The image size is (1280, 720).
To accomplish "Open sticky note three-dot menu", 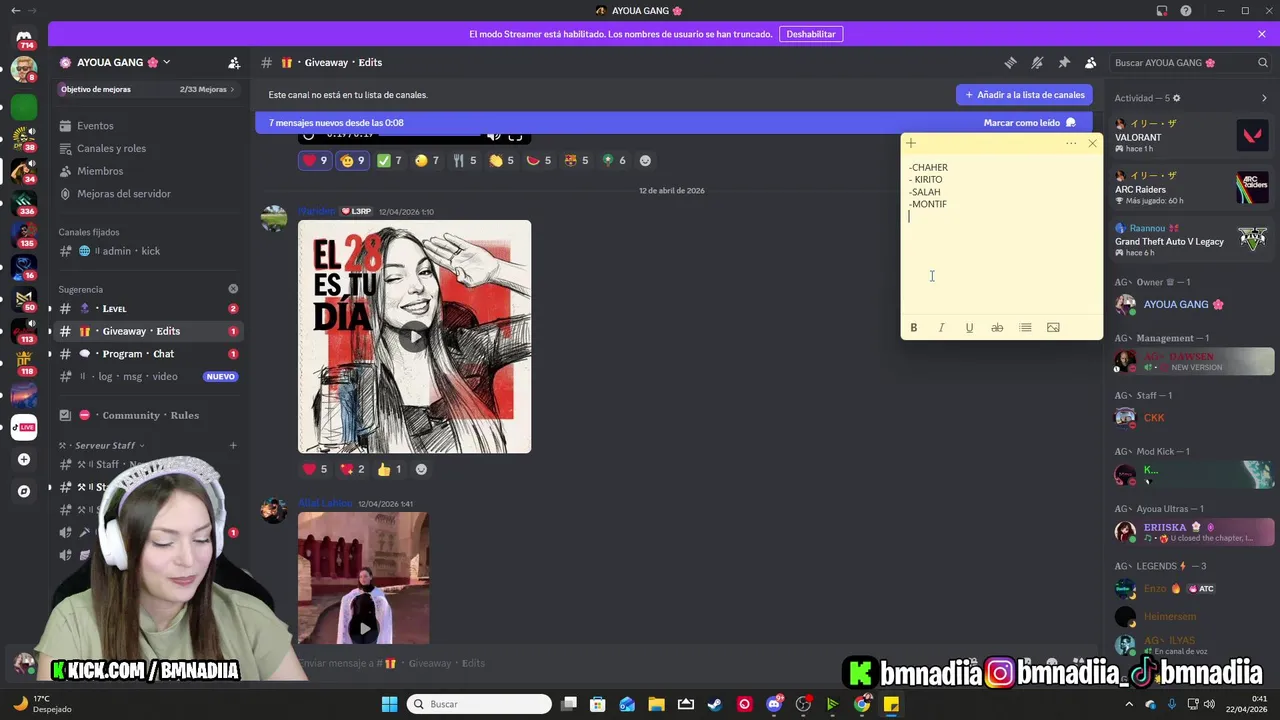I will (x=1071, y=143).
